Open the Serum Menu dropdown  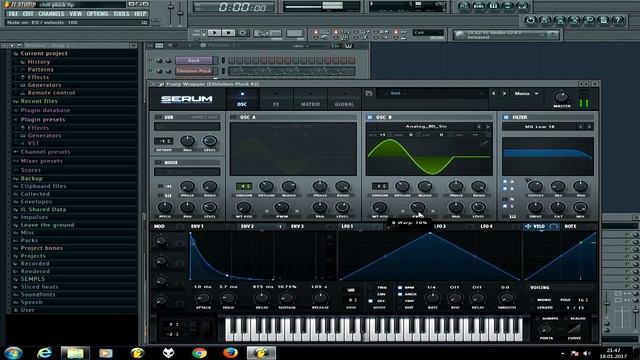click(526, 93)
